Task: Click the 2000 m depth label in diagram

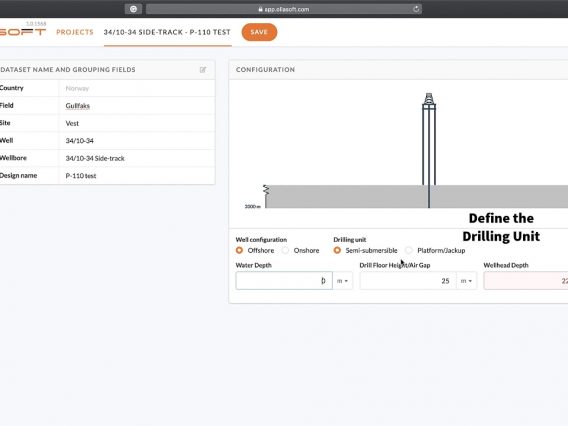Action: (252, 206)
